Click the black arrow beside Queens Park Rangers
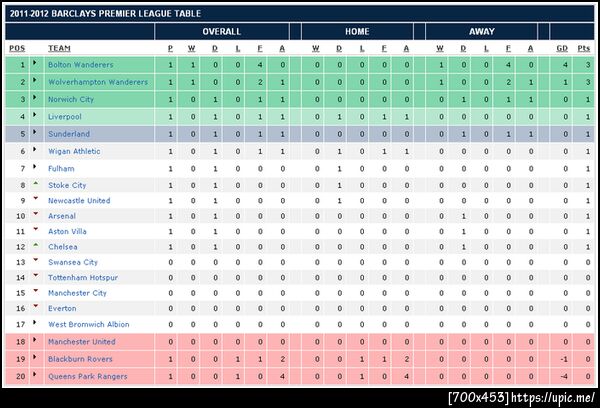 pyautogui.click(x=36, y=375)
